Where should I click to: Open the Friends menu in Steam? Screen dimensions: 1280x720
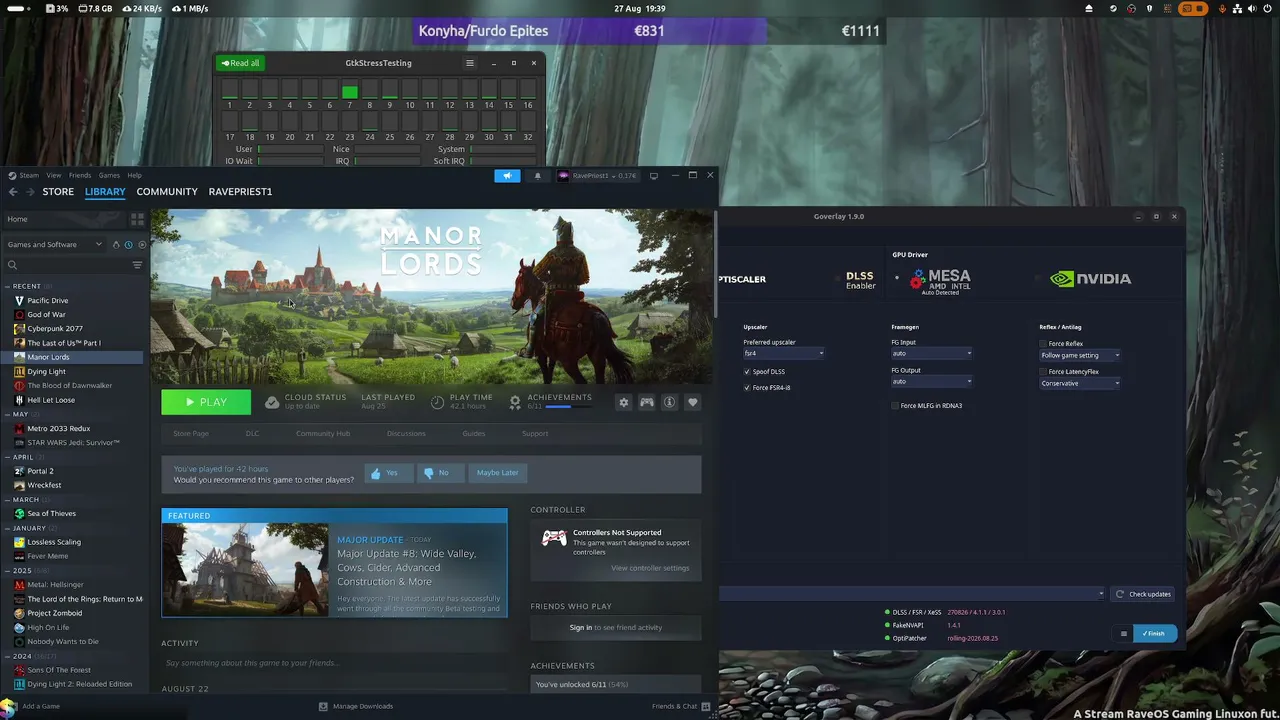click(79, 176)
